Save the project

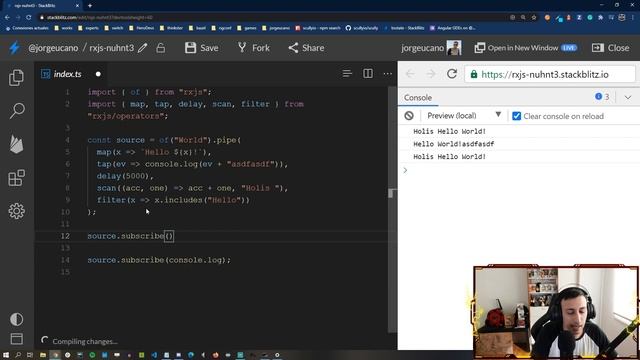[x=202, y=48]
